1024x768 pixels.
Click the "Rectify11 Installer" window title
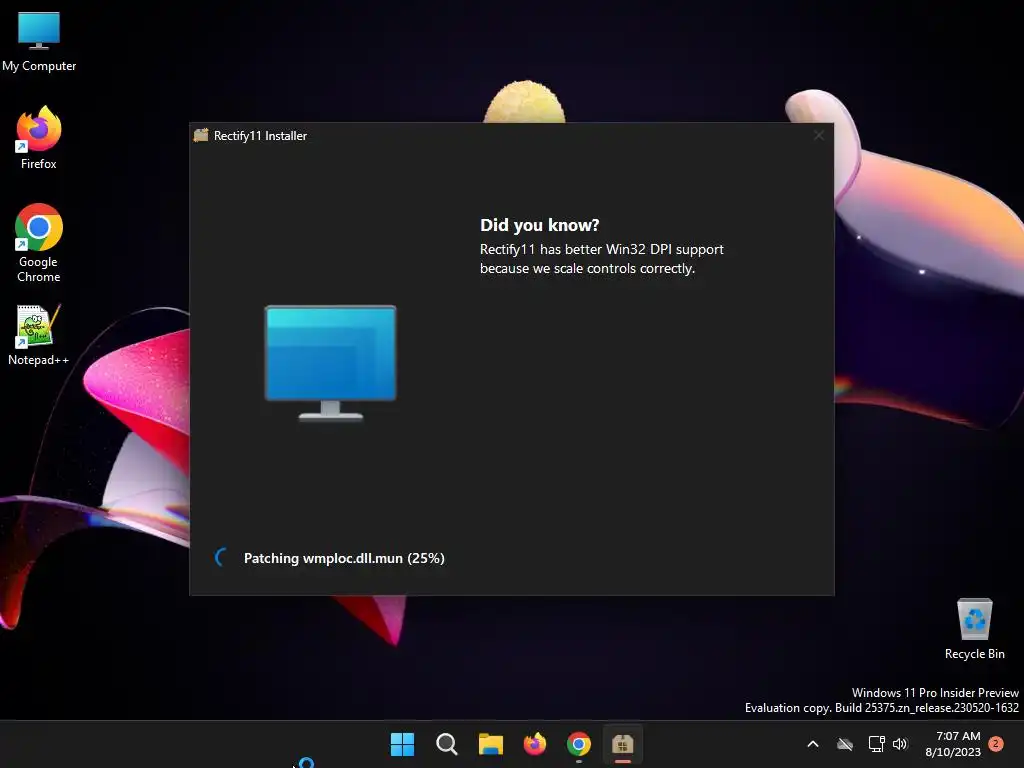(260, 136)
